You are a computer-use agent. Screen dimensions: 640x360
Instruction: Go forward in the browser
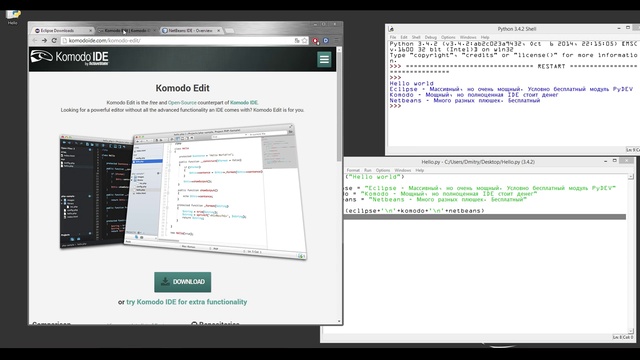coord(44,40)
